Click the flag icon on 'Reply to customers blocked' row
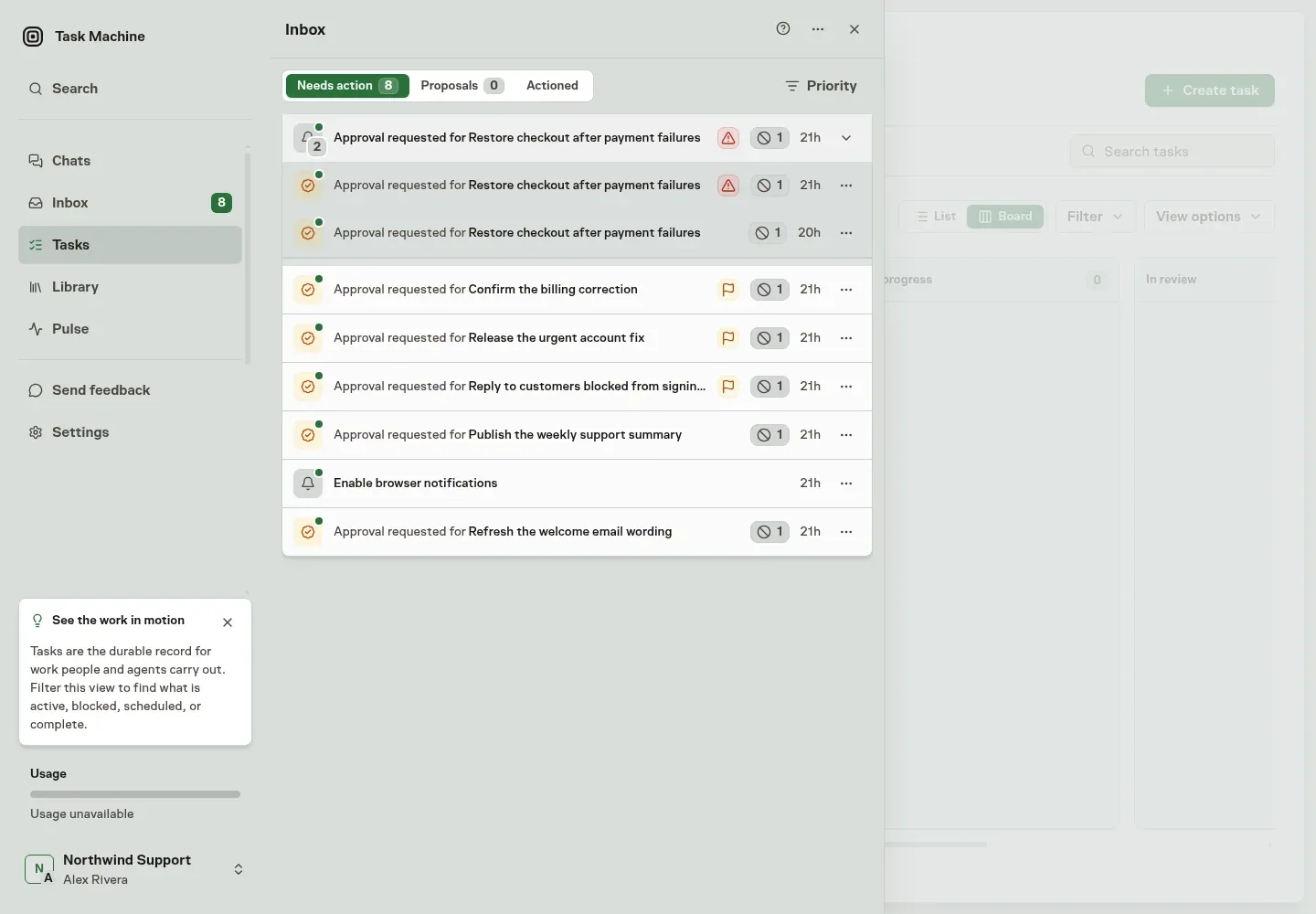The height and width of the screenshot is (914, 1316). pos(728,387)
